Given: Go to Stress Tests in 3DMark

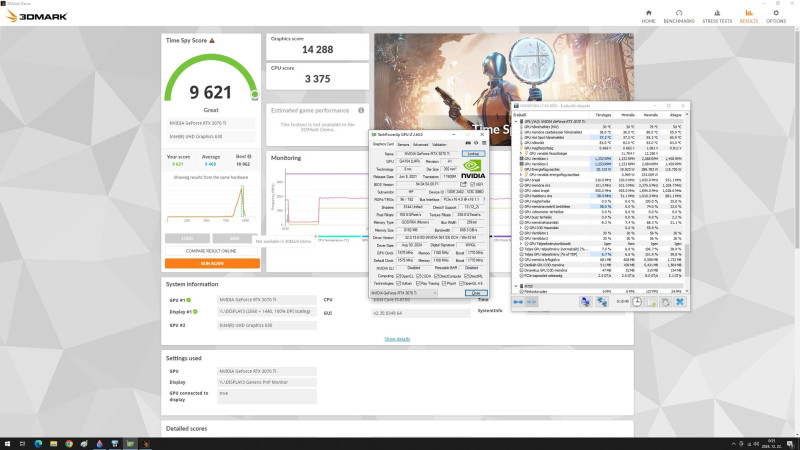Looking at the screenshot, I should 717,16.
